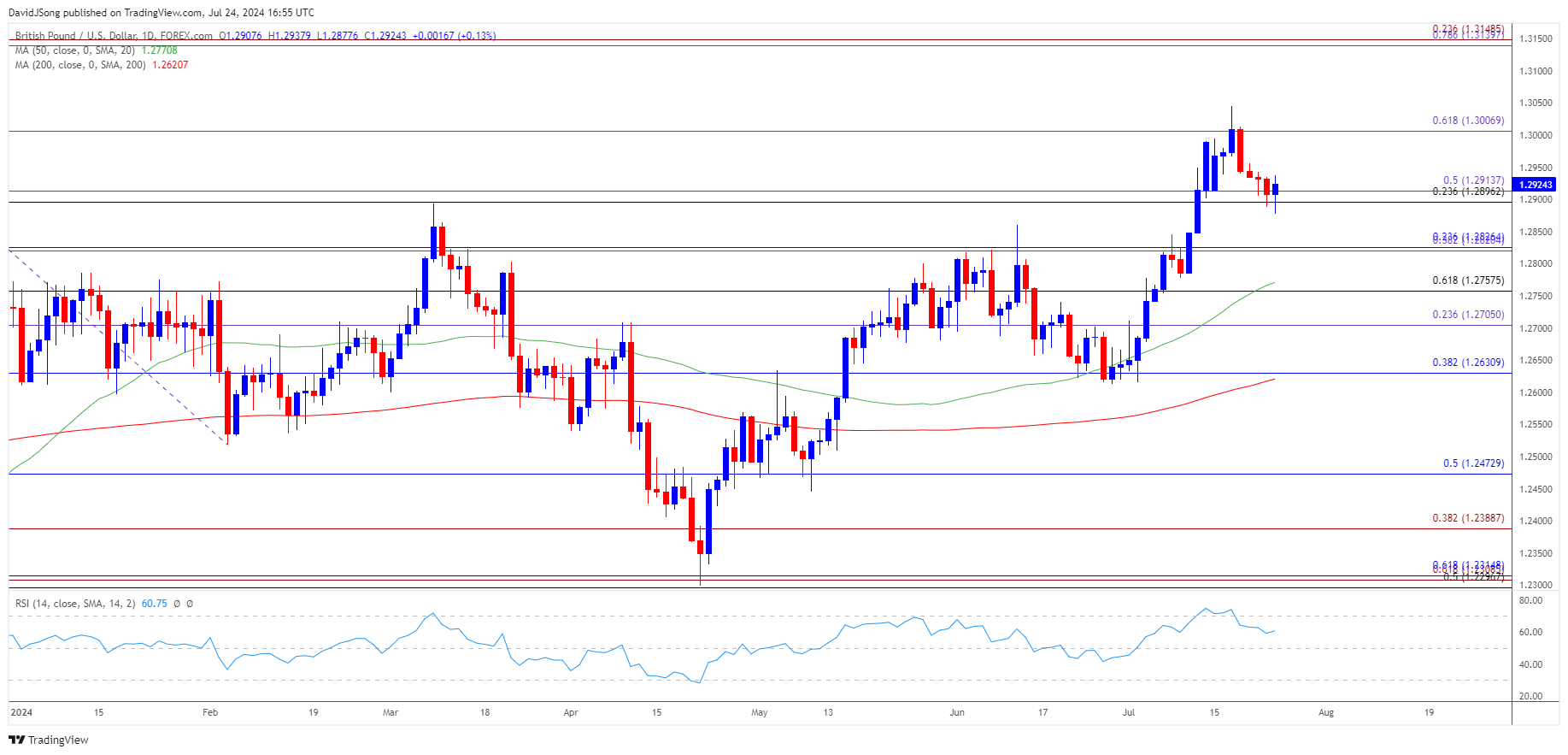Click the 1.24000 price axis label
This screenshot has height=755, width=1568.
1536,522
